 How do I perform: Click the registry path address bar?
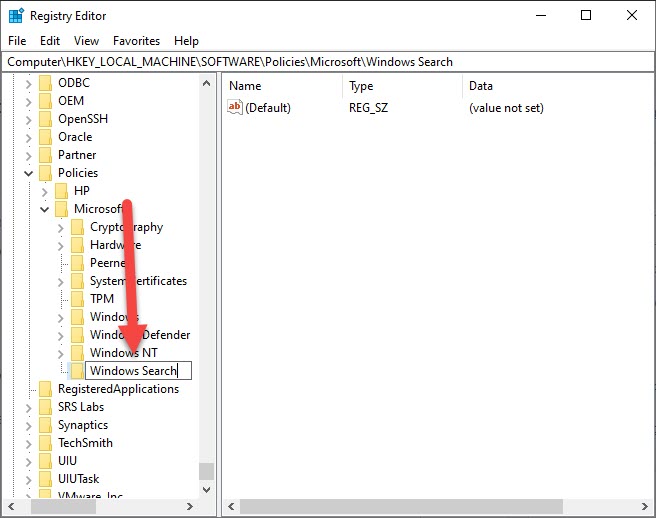(327, 61)
